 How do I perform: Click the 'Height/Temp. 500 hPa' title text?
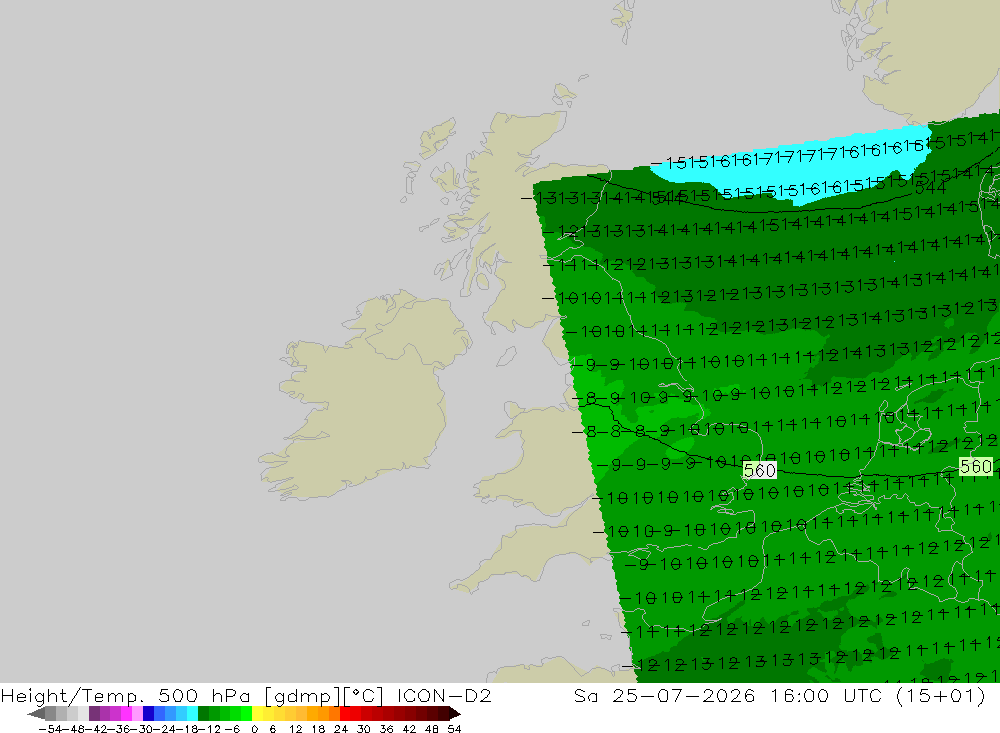tap(126, 695)
